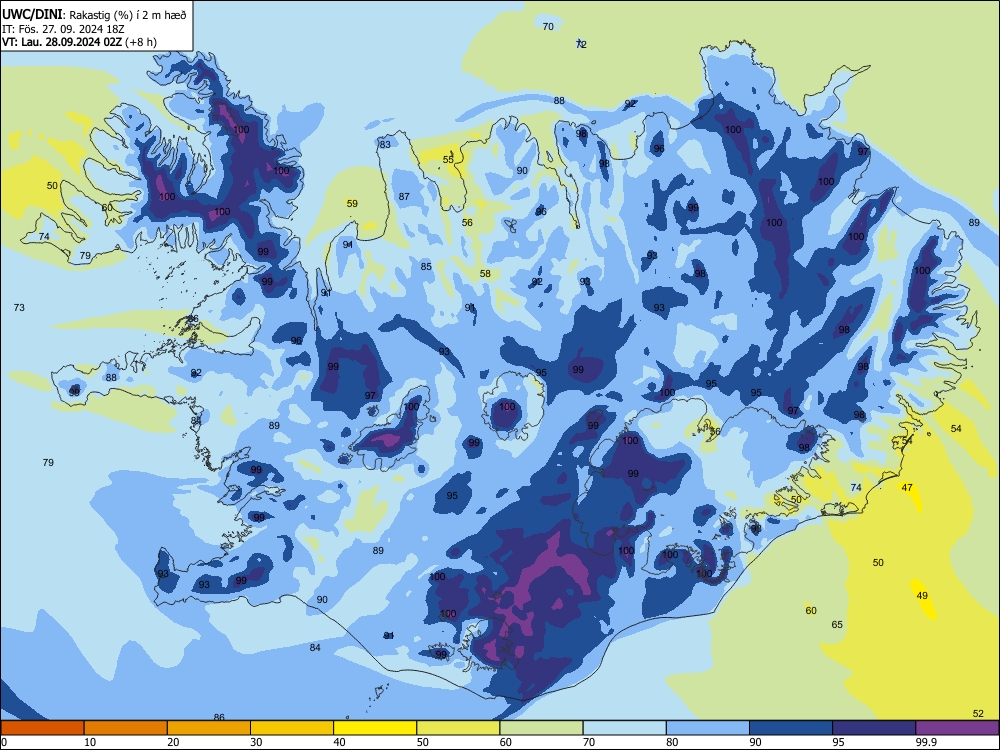Click the orange 10–20 legend swatch
This screenshot has width=1000, height=750.
[x=126, y=728]
